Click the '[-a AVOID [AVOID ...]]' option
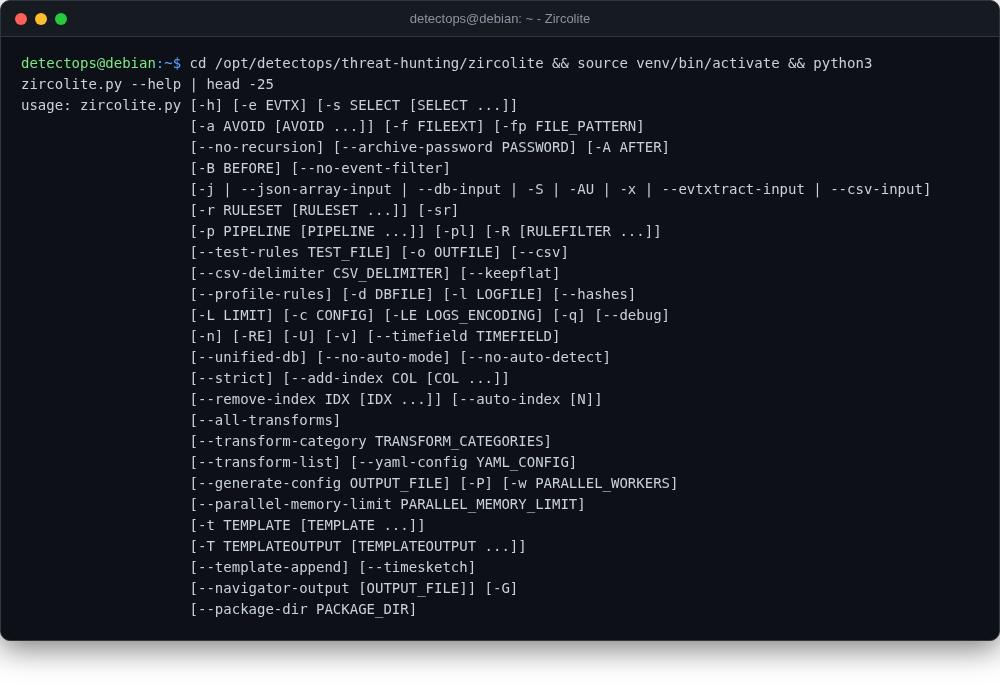 [x=282, y=126]
